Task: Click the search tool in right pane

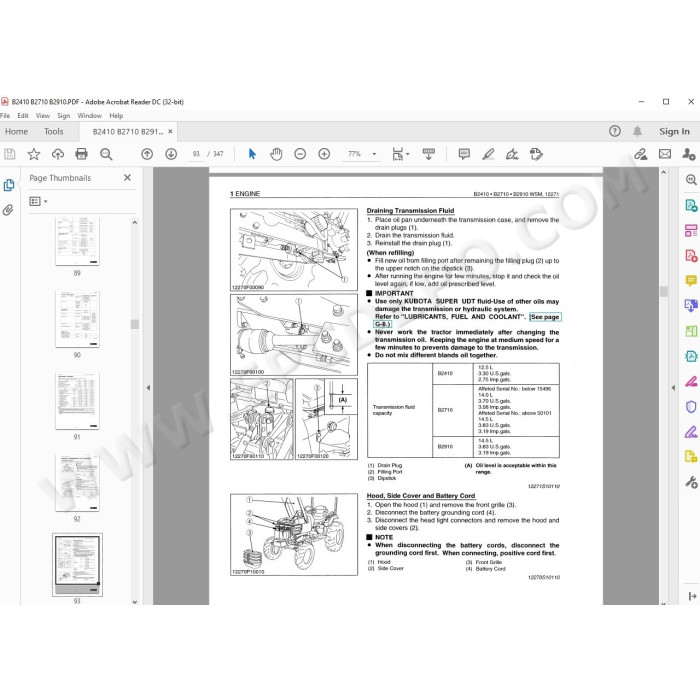Action: click(x=691, y=180)
